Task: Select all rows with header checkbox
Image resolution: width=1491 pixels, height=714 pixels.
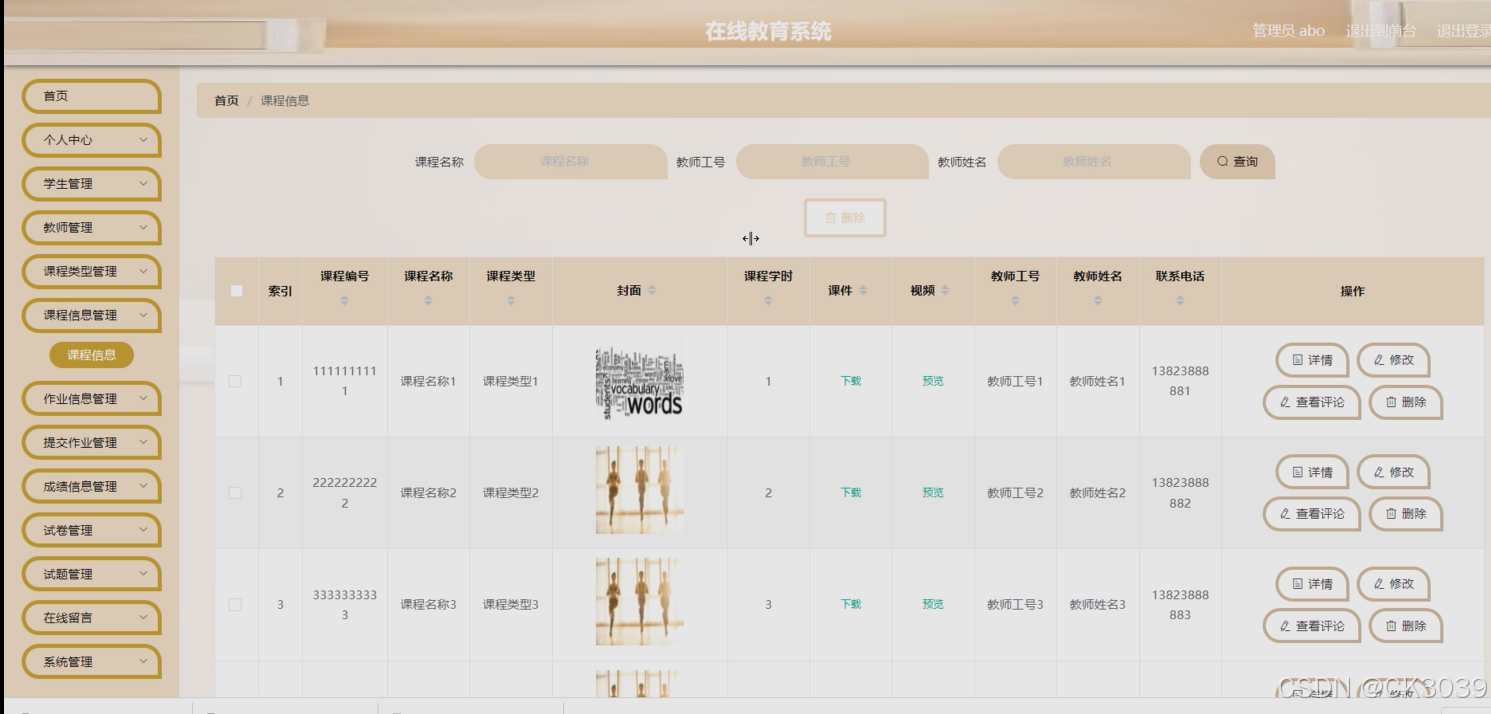Action: (237, 291)
